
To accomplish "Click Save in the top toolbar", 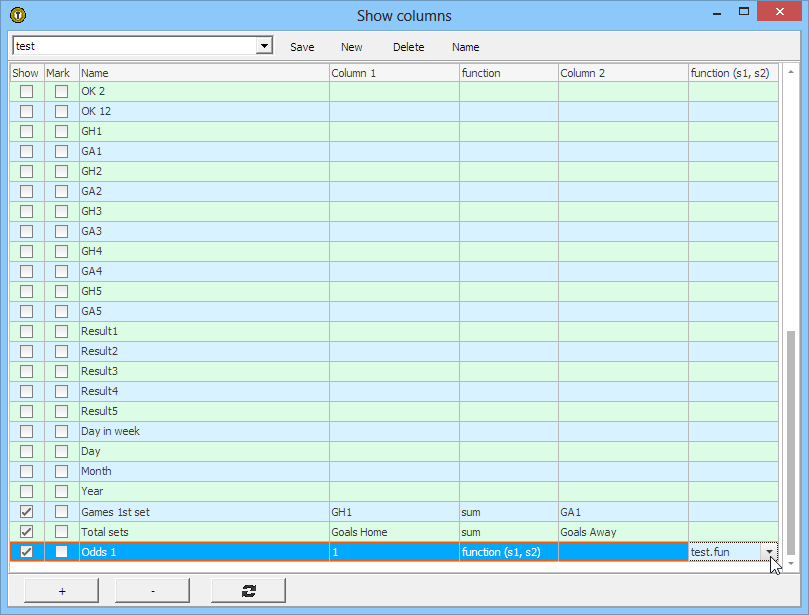I will (302, 47).
